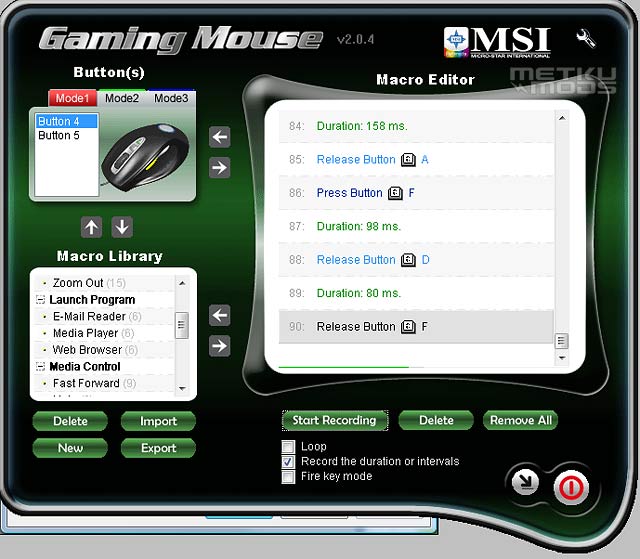This screenshot has height=559, width=640.
Task: Click the down arrow above Macro Library
Action: pos(122,227)
